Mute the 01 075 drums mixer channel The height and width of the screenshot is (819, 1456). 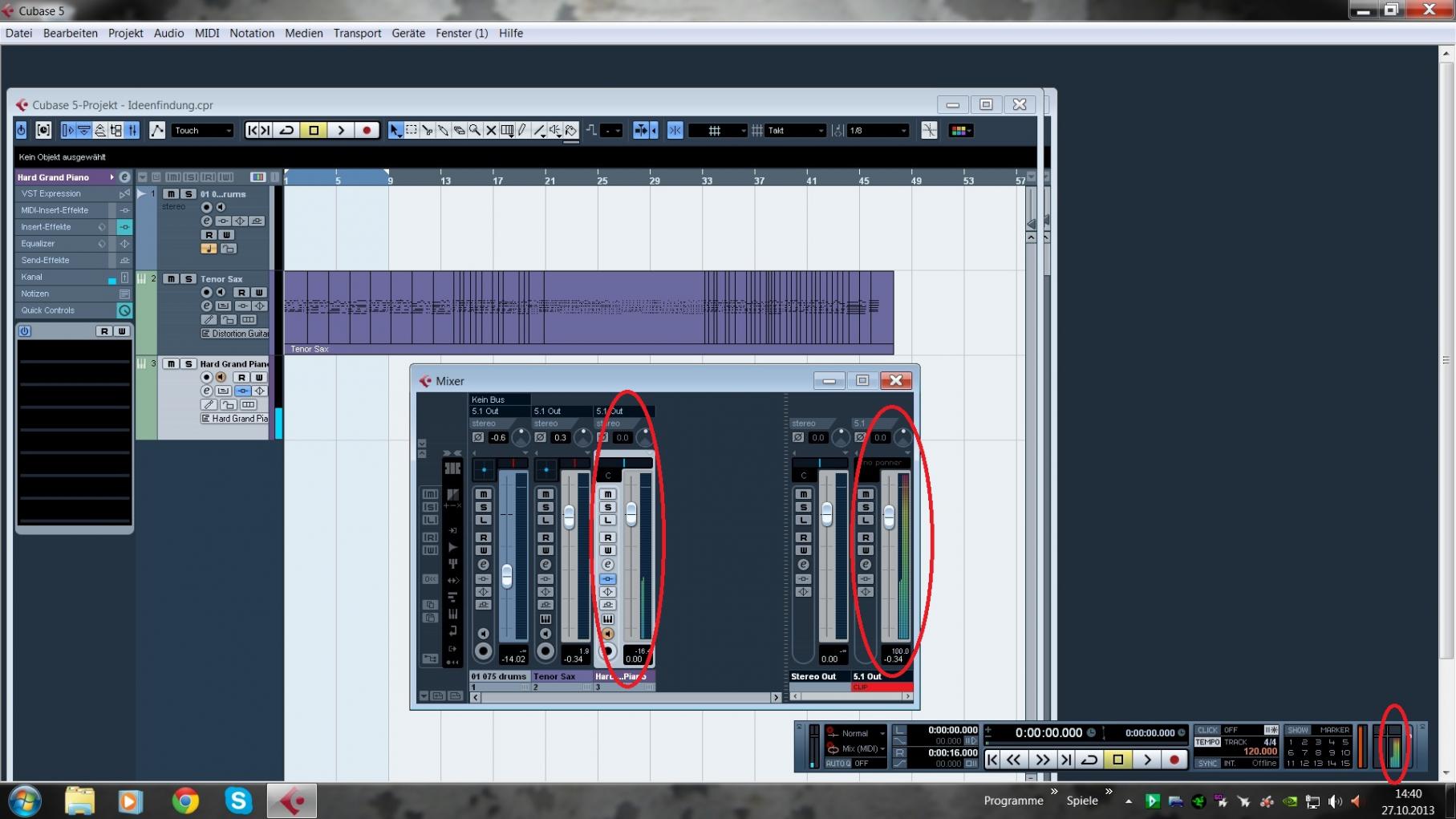point(483,493)
